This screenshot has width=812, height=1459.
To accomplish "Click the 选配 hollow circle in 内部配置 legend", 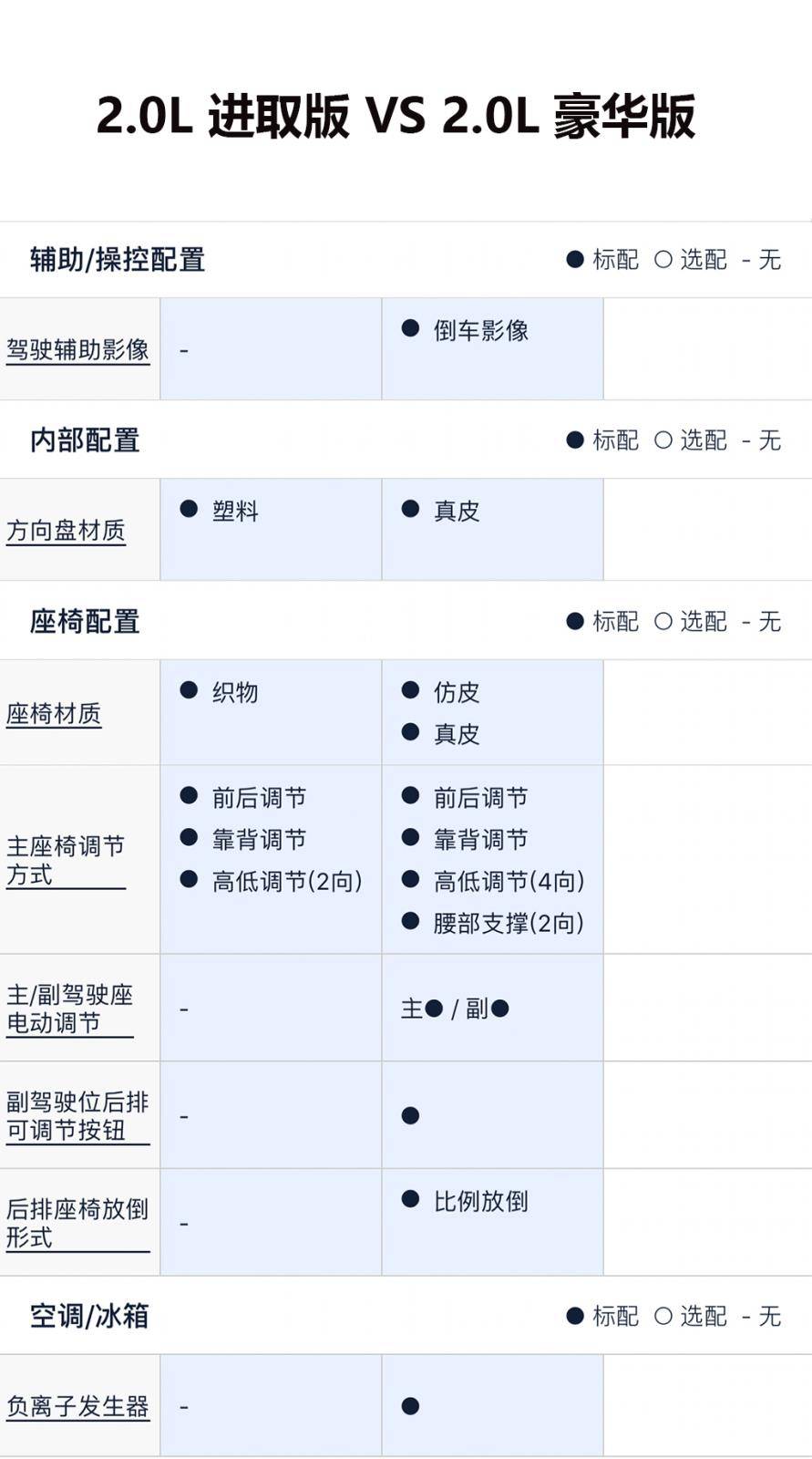I will [663, 440].
